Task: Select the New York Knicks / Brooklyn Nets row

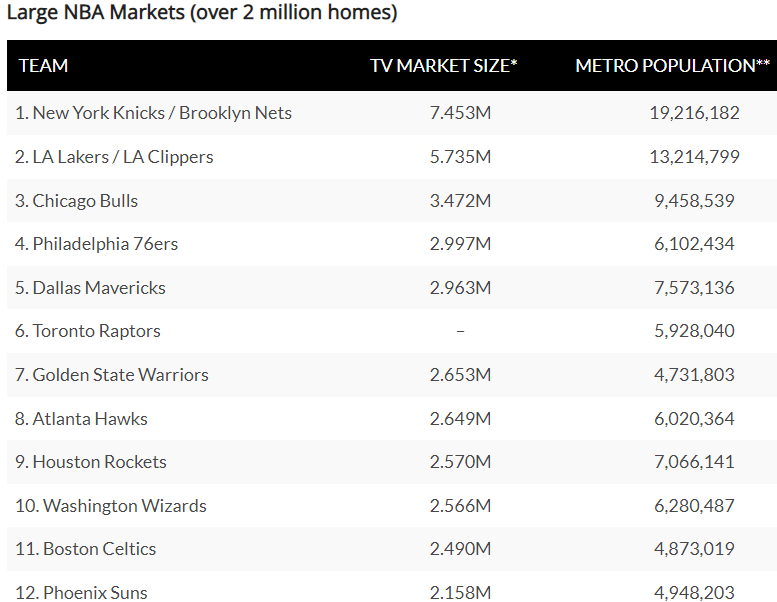Action: 153,113
